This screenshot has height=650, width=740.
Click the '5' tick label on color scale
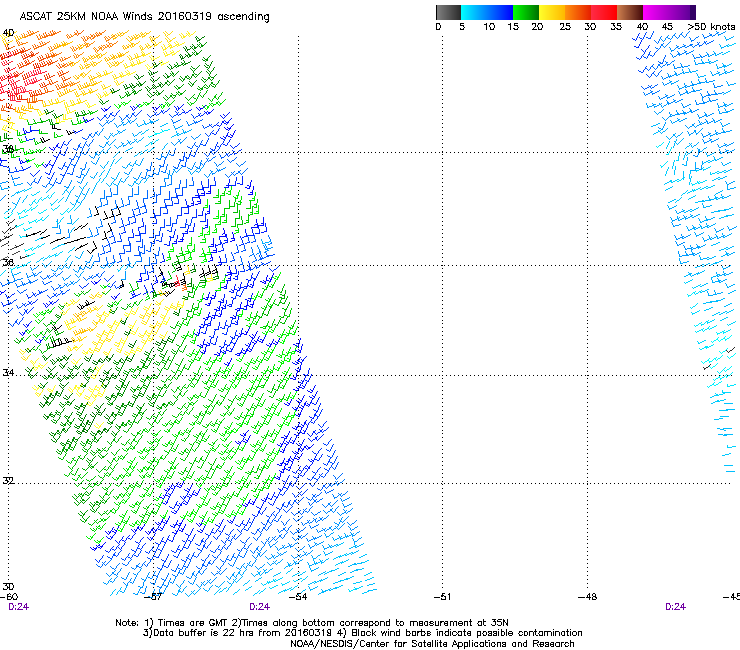coord(462,27)
